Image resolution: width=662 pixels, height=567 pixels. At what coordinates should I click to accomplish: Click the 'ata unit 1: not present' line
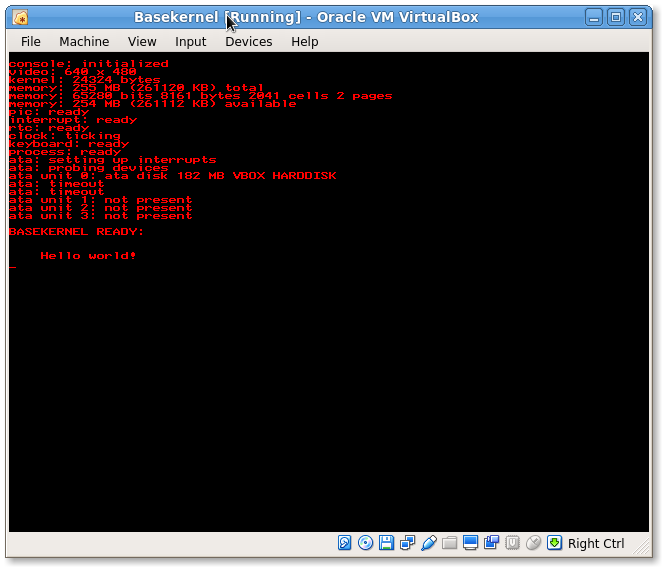coord(100,200)
